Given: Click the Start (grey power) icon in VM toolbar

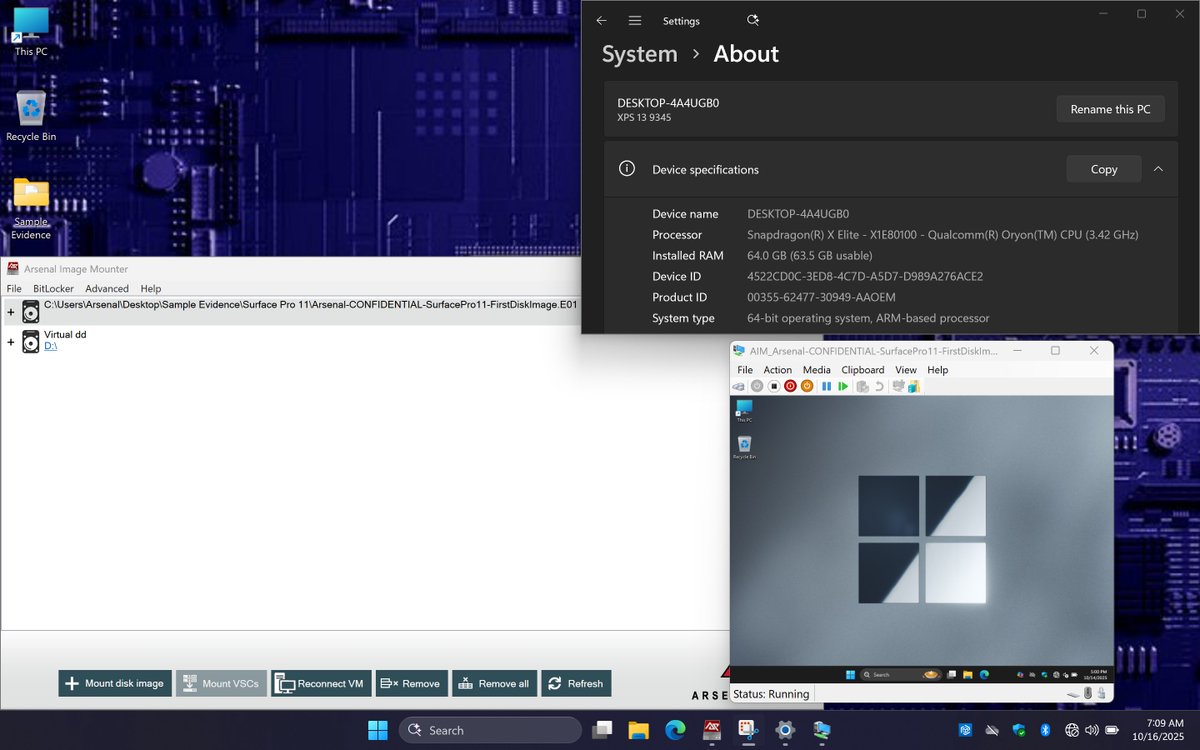Looking at the screenshot, I should [x=757, y=386].
